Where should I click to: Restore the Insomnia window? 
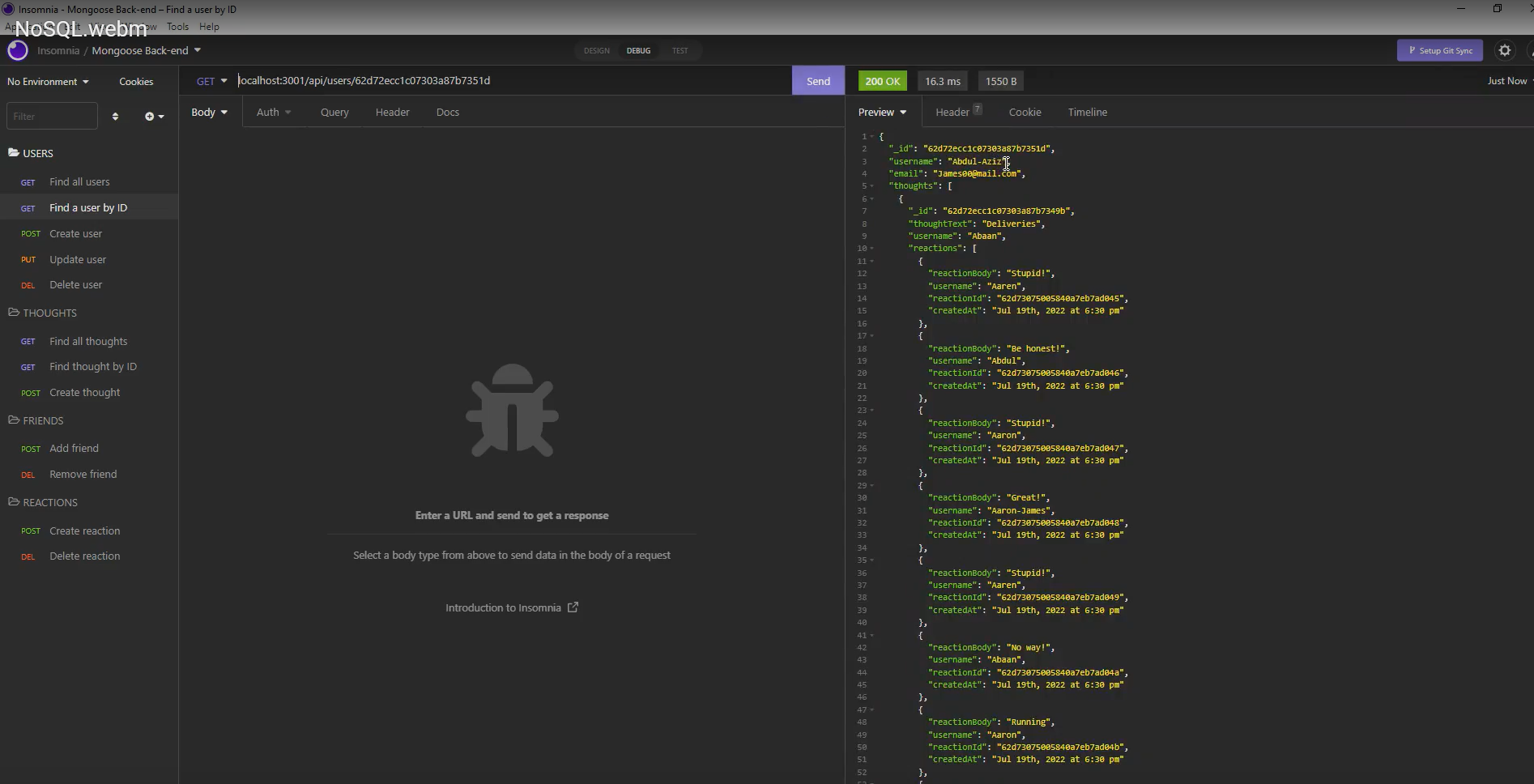click(1498, 9)
